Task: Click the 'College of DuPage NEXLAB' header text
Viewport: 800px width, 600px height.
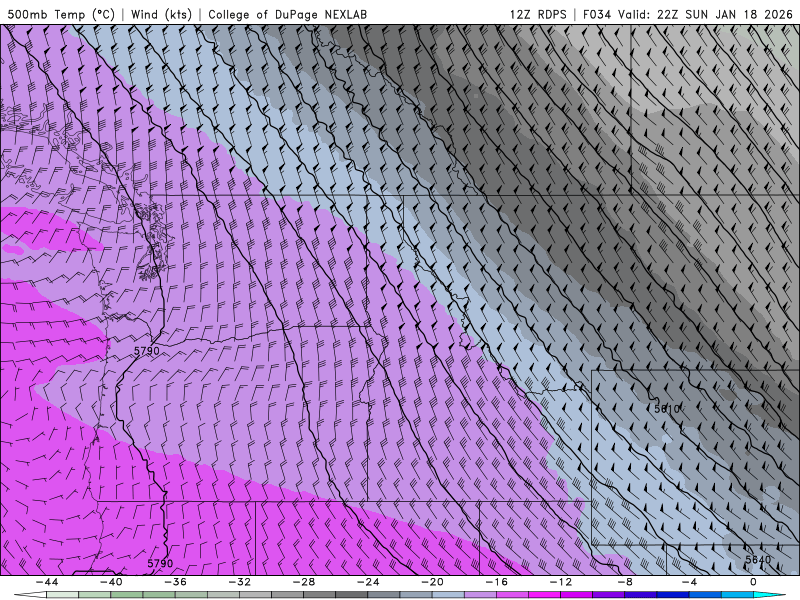Action: click(287, 14)
